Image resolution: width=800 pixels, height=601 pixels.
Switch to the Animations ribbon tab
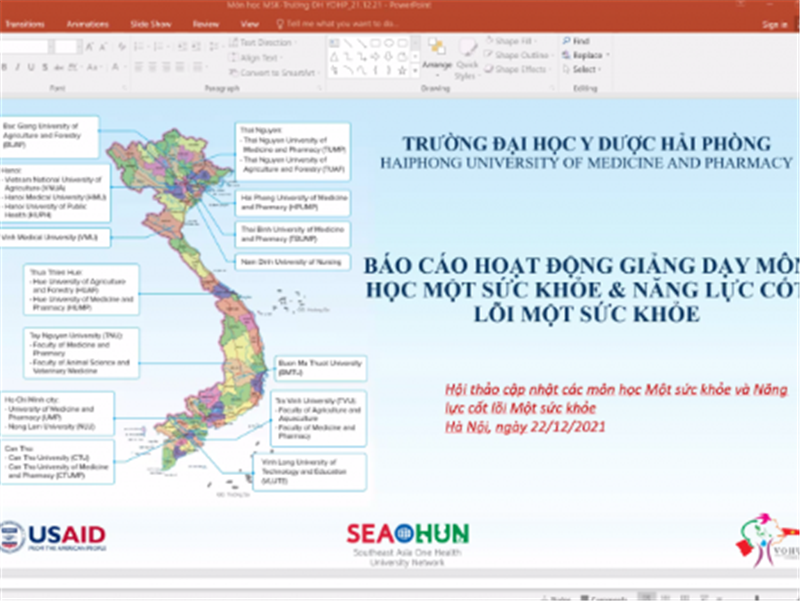90,22
